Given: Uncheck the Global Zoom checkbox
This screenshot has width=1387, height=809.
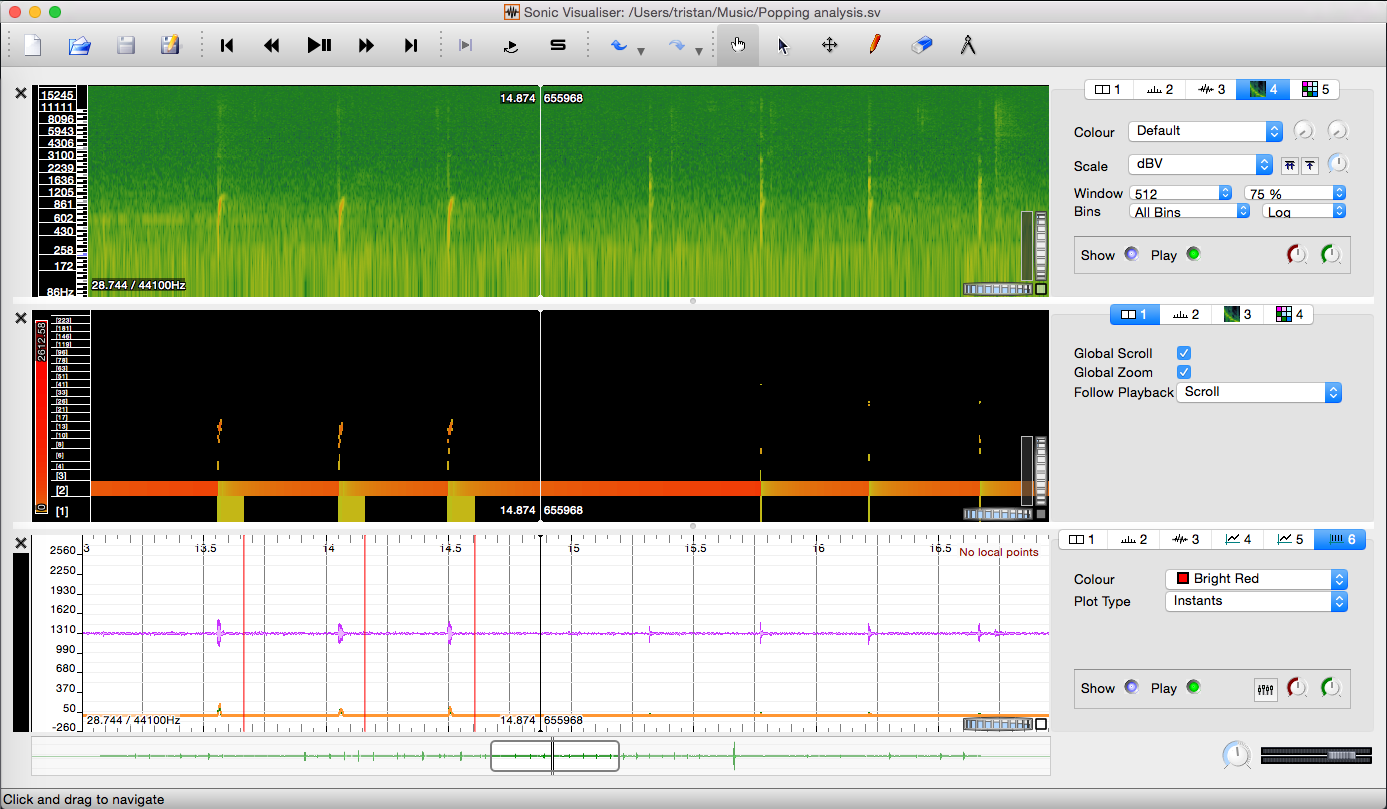Looking at the screenshot, I should [x=1184, y=372].
